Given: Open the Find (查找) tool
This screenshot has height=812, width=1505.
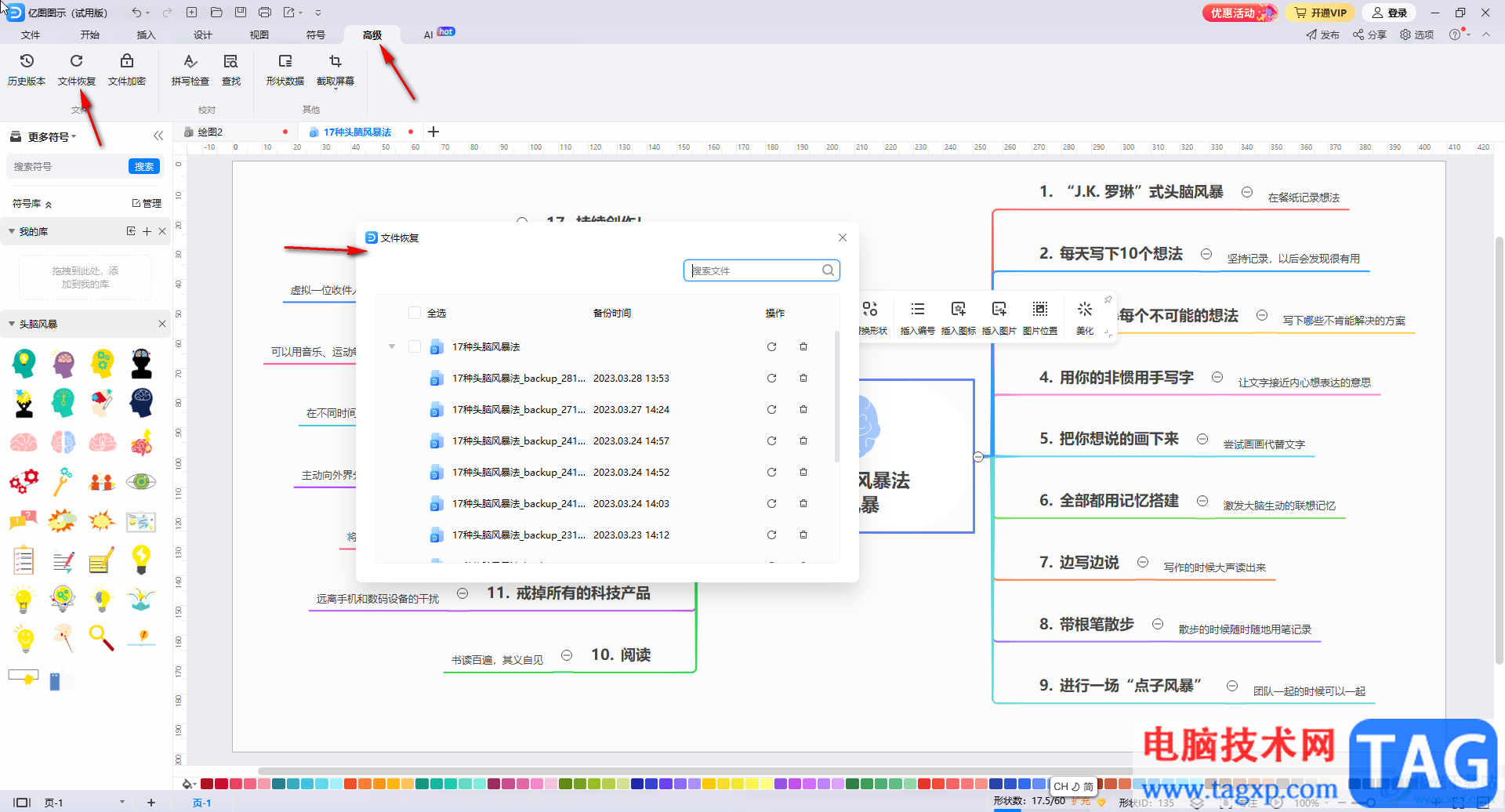Looking at the screenshot, I should coord(231,69).
